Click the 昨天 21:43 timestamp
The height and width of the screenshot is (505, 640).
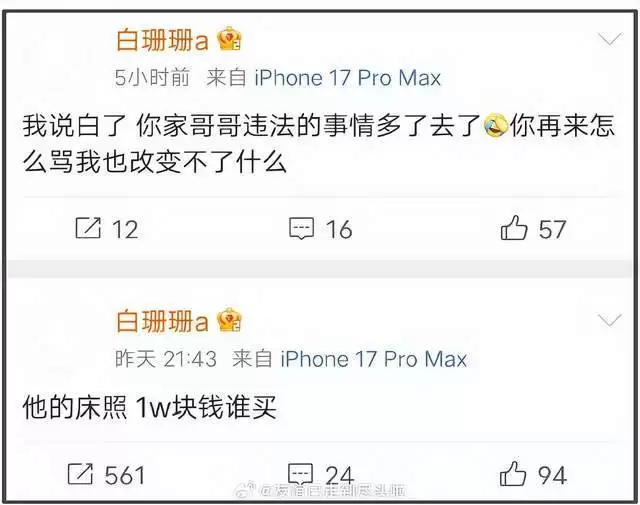pyautogui.click(x=166, y=359)
